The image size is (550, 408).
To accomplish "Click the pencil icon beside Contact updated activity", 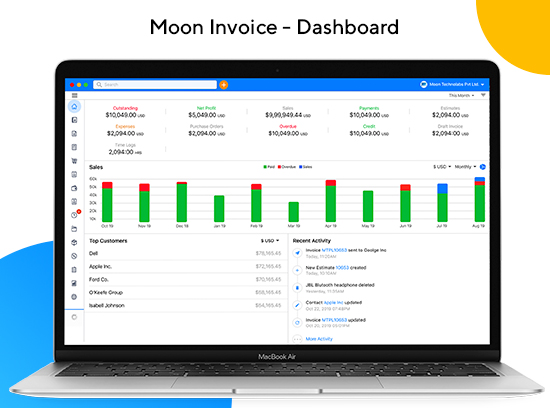I will [x=297, y=305].
